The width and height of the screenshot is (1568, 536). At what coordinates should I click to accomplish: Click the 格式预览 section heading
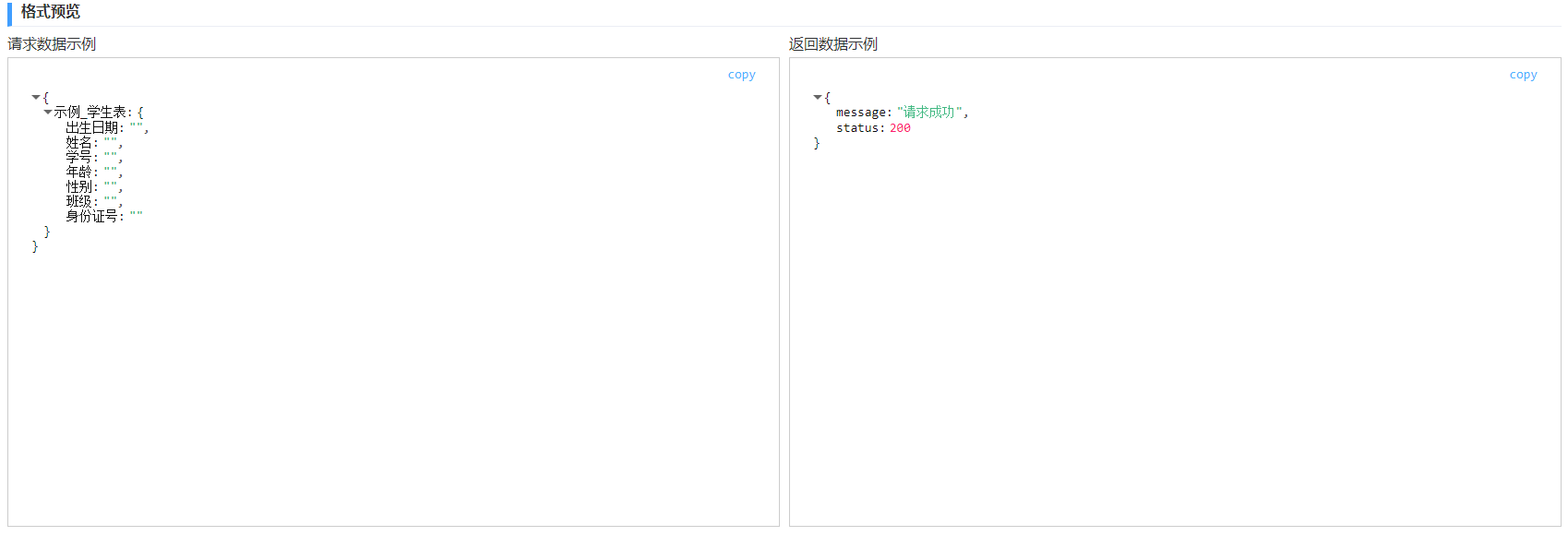tap(50, 12)
